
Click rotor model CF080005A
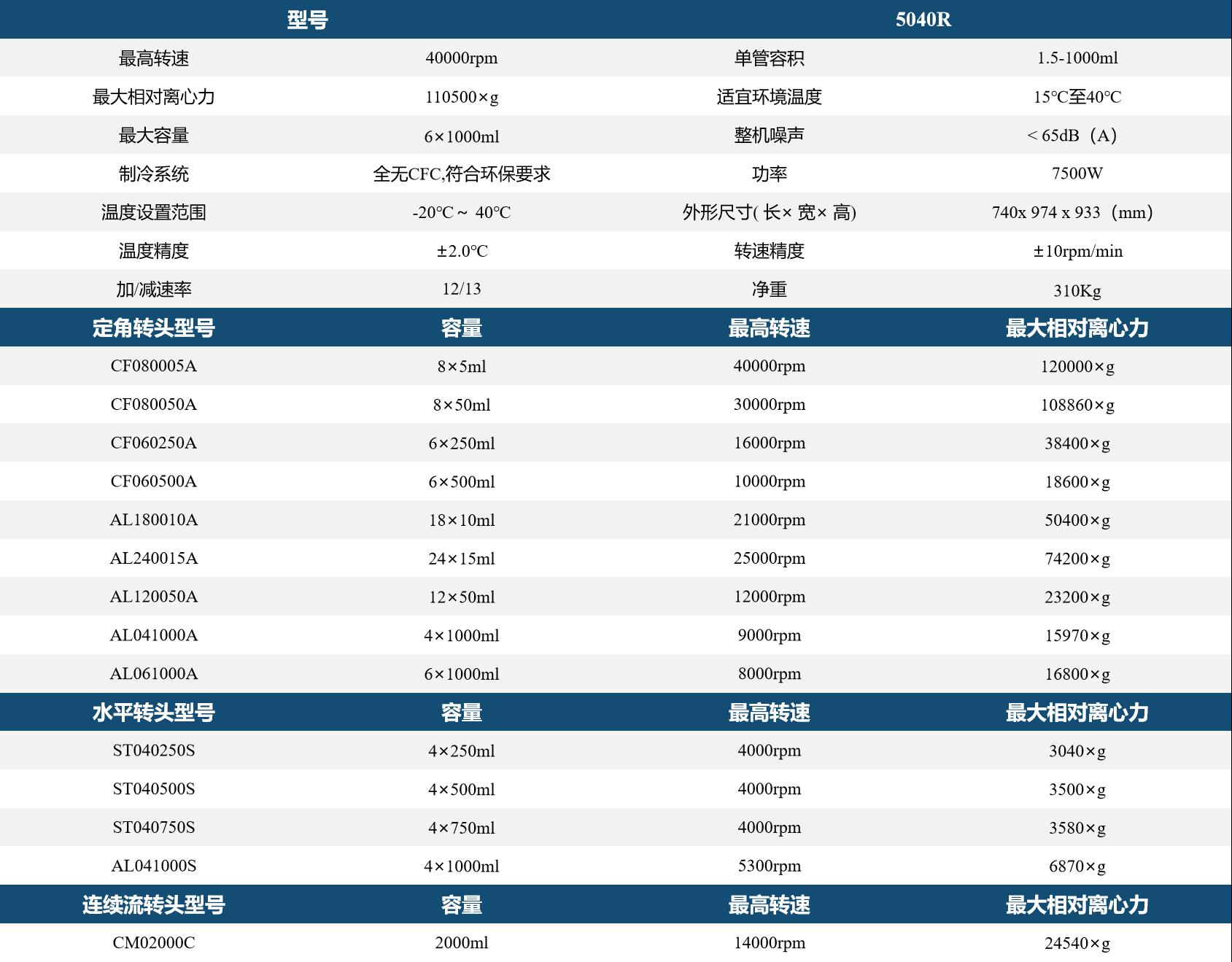click(153, 366)
